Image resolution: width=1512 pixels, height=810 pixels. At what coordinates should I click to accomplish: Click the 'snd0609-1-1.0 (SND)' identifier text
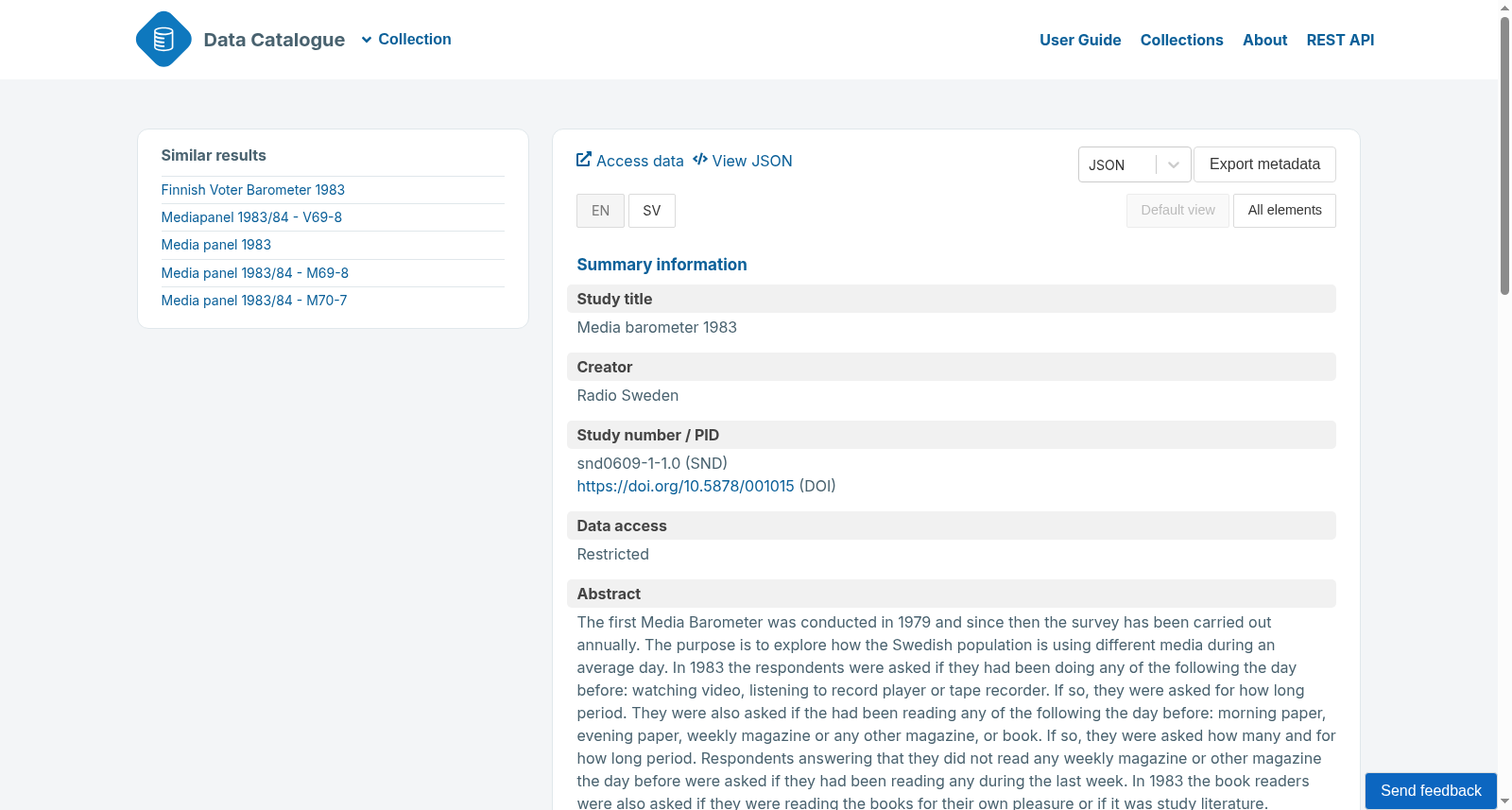tap(652, 463)
